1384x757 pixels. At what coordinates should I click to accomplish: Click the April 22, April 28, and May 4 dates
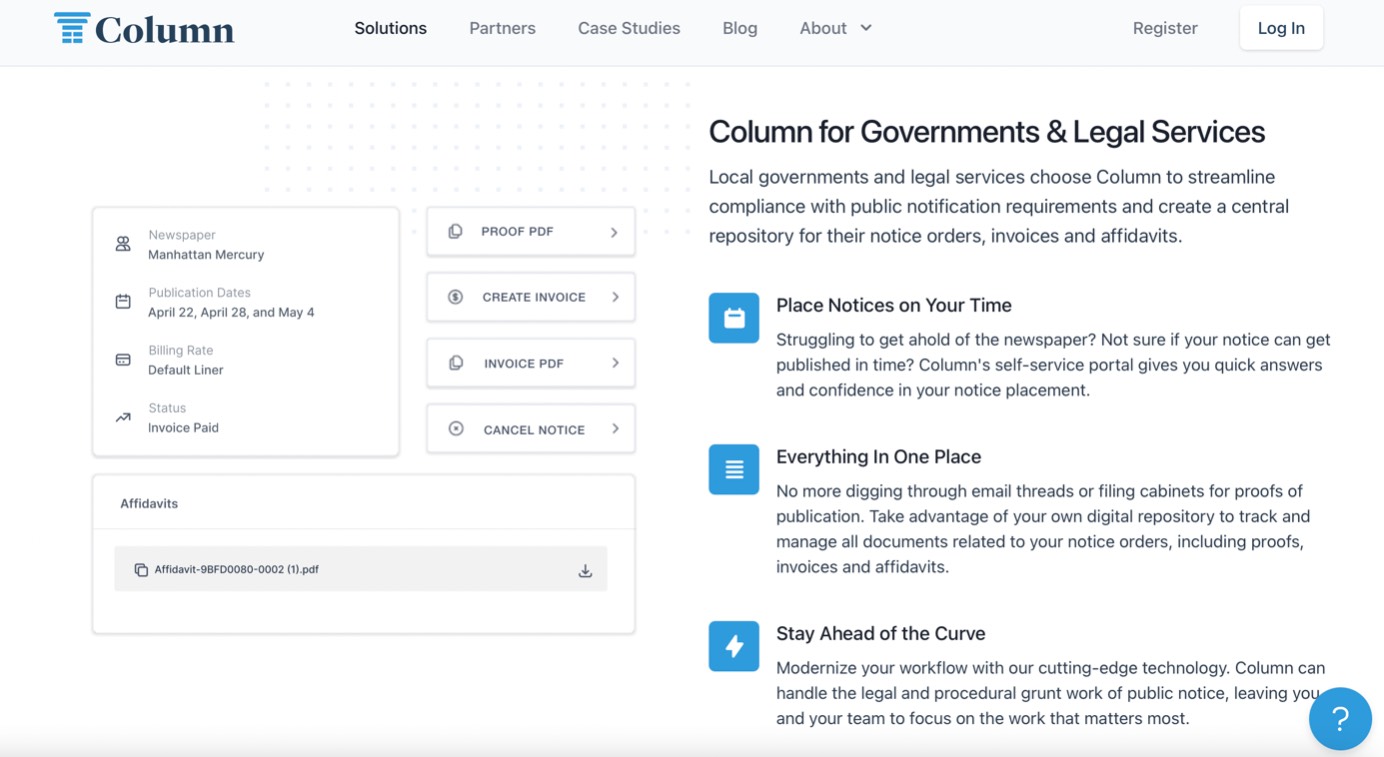tap(231, 313)
